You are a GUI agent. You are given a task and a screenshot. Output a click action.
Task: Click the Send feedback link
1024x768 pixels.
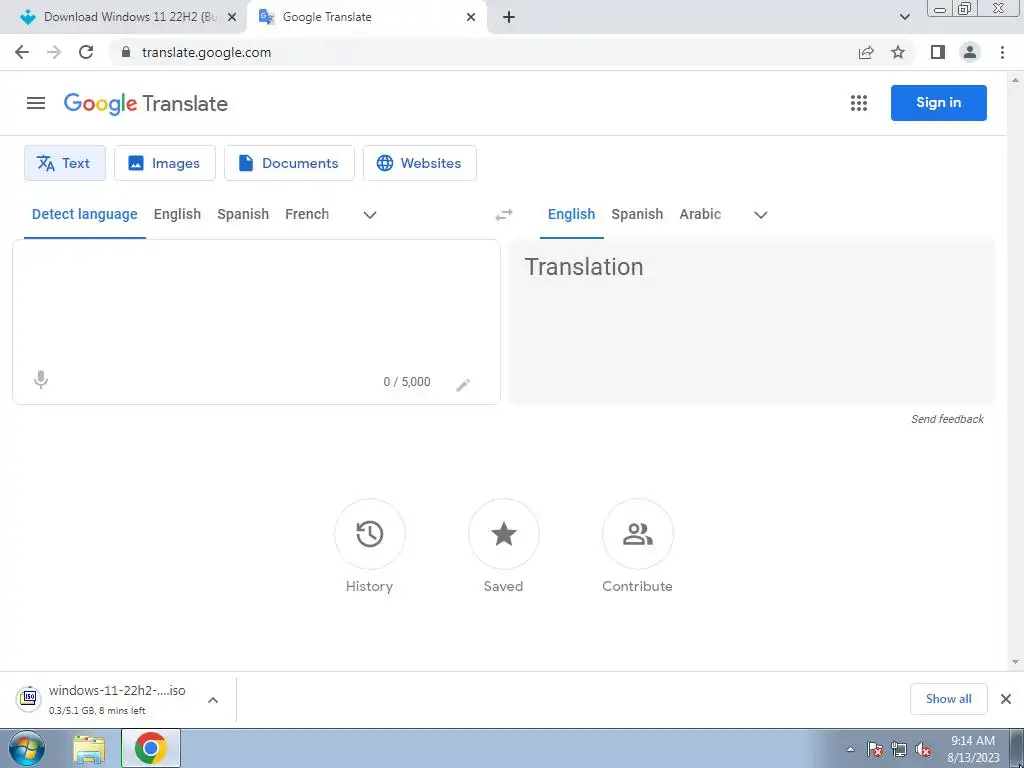tap(947, 419)
